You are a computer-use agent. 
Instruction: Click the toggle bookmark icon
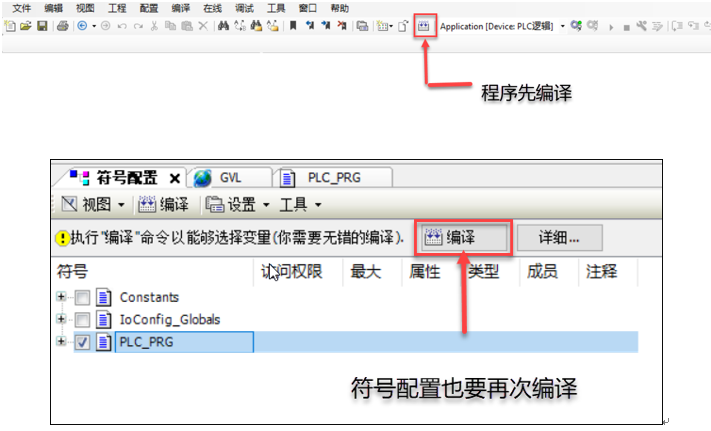[293, 25]
